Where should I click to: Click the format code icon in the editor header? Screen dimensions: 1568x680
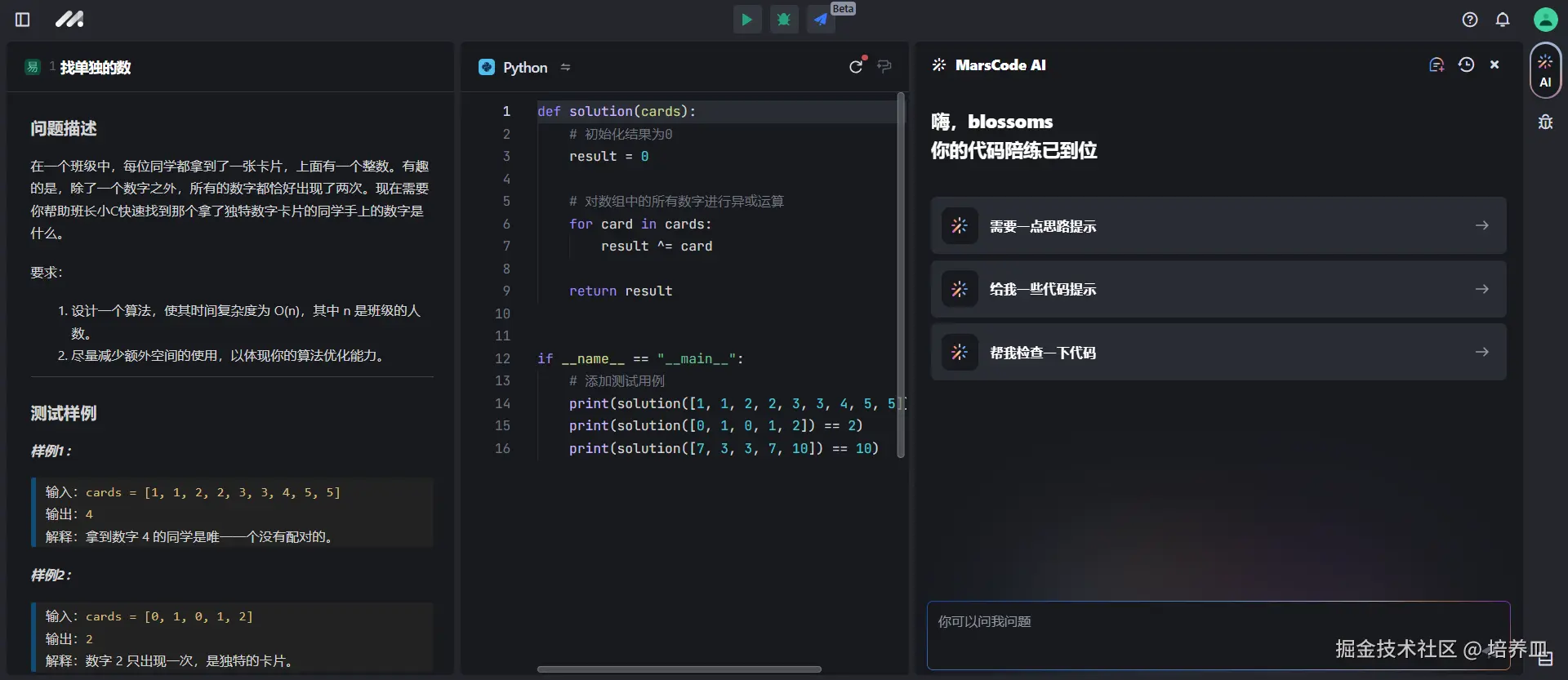884,66
